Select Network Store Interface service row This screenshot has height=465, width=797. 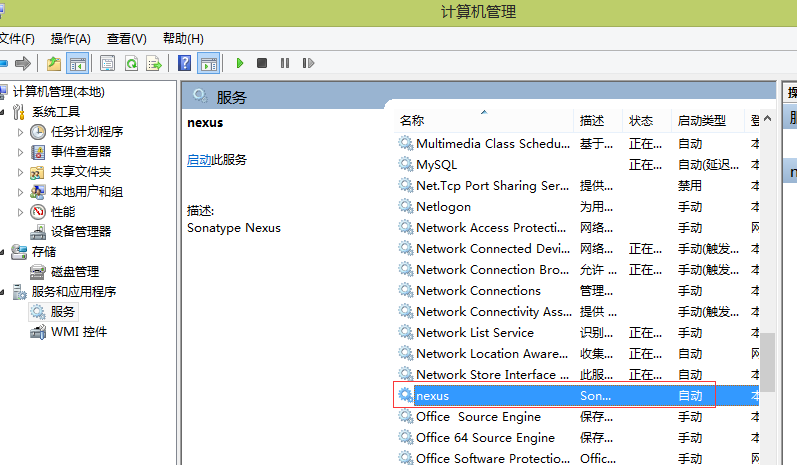(x=577, y=375)
